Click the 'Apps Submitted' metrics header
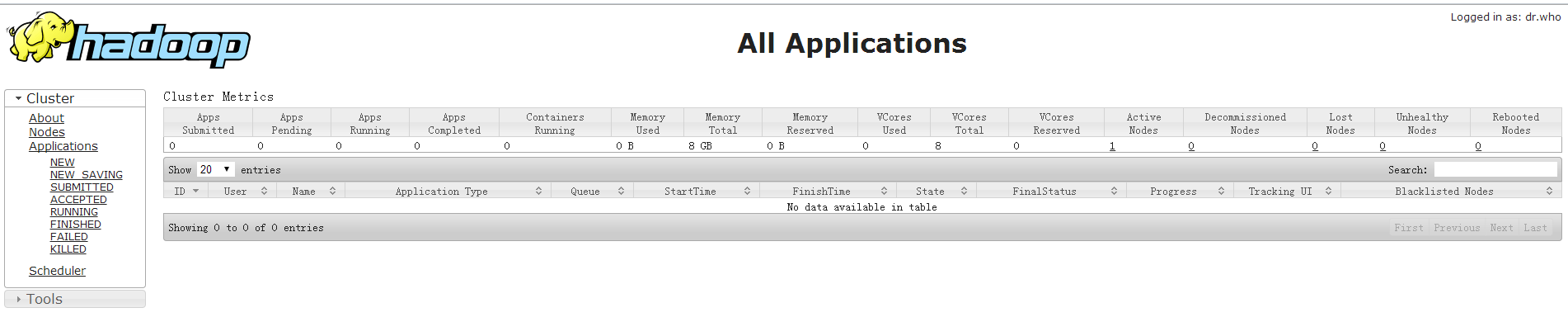This screenshot has width=1568, height=322. (208, 124)
